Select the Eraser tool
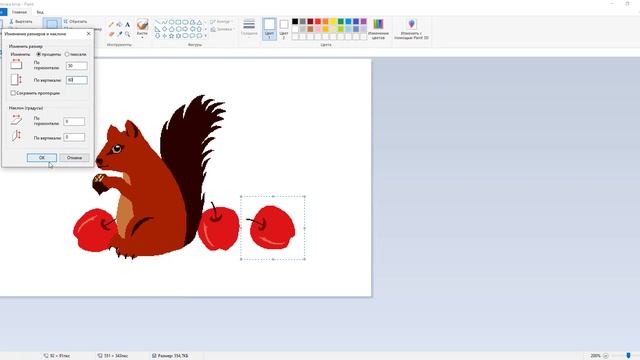This screenshot has height=360, width=640. pyautogui.click(x=111, y=34)
